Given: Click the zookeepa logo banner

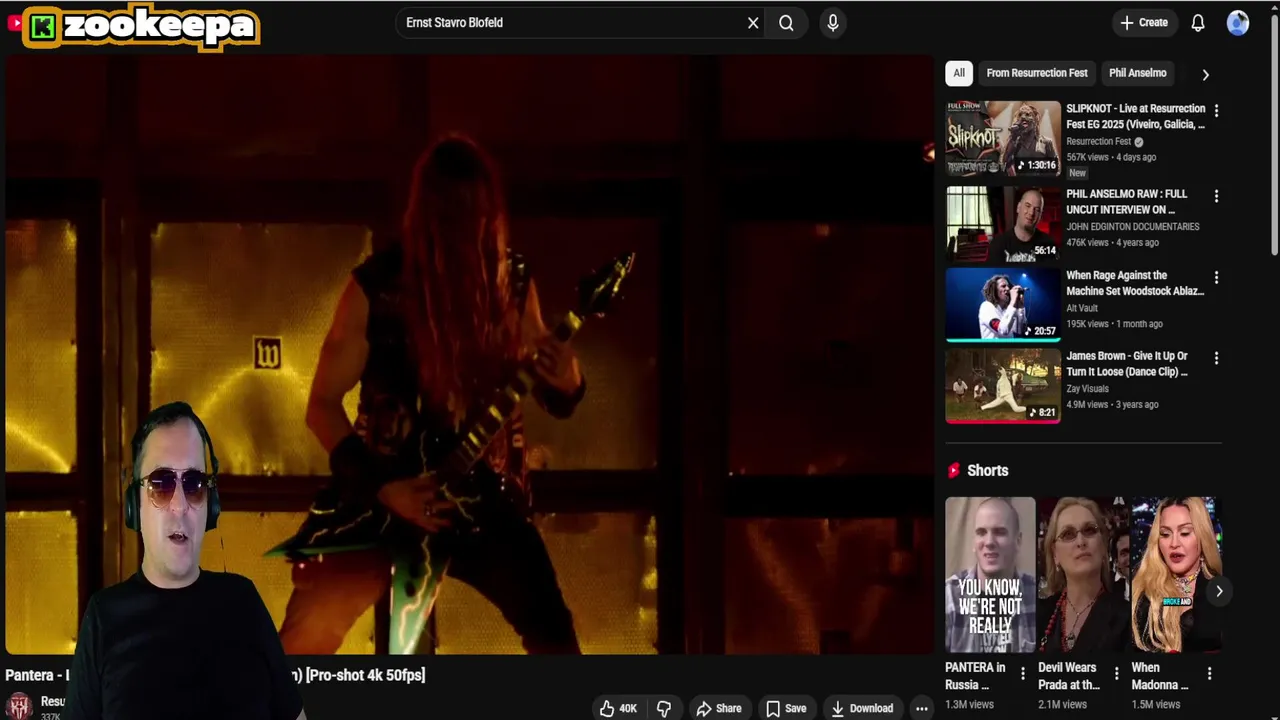Looking at the screenshot, I should (141, 27).
